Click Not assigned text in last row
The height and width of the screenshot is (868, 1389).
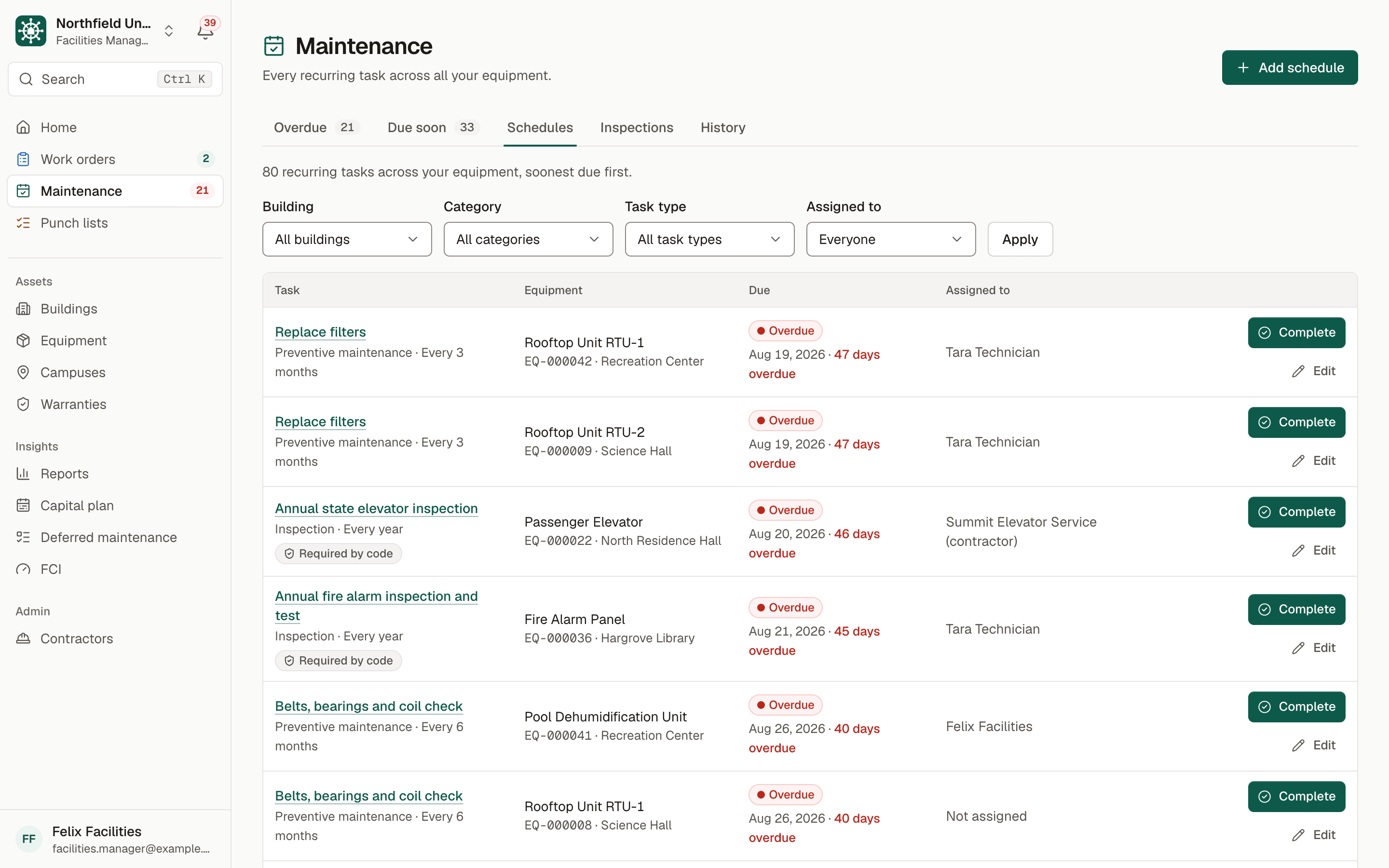click(x=986, y=816)
